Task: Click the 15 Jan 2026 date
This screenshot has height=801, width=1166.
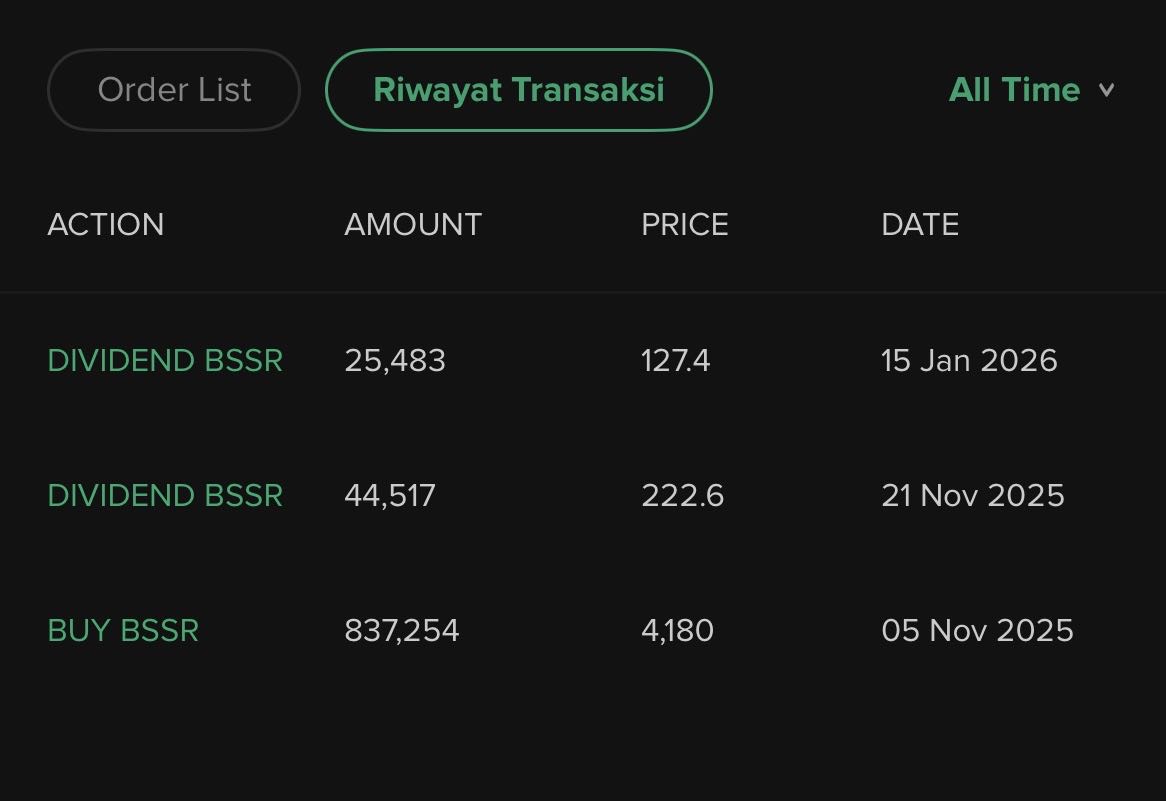Action: (x=969, y=360)
